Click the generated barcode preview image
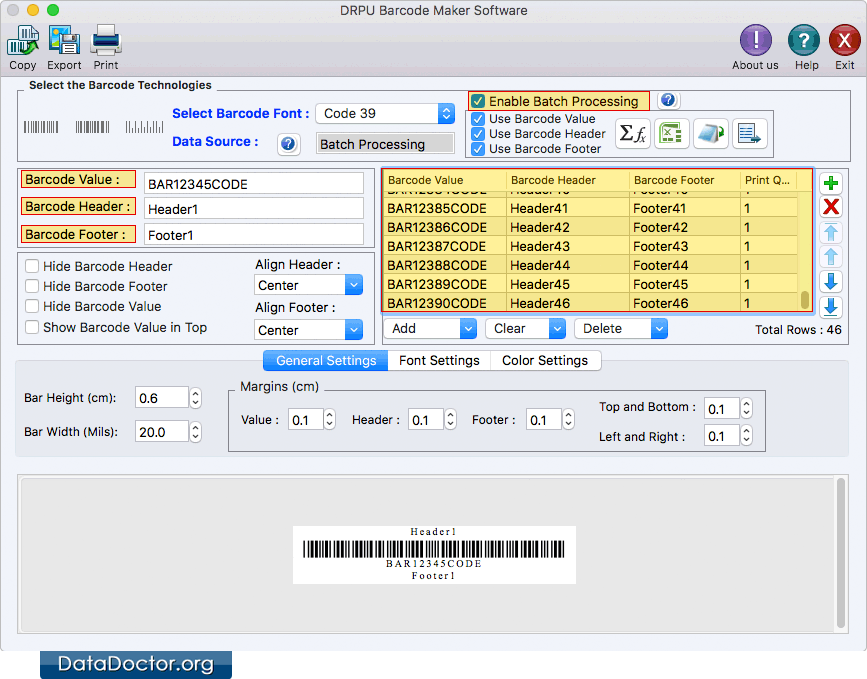This screenshot has width=867, height=679. [x=434, y=555]
